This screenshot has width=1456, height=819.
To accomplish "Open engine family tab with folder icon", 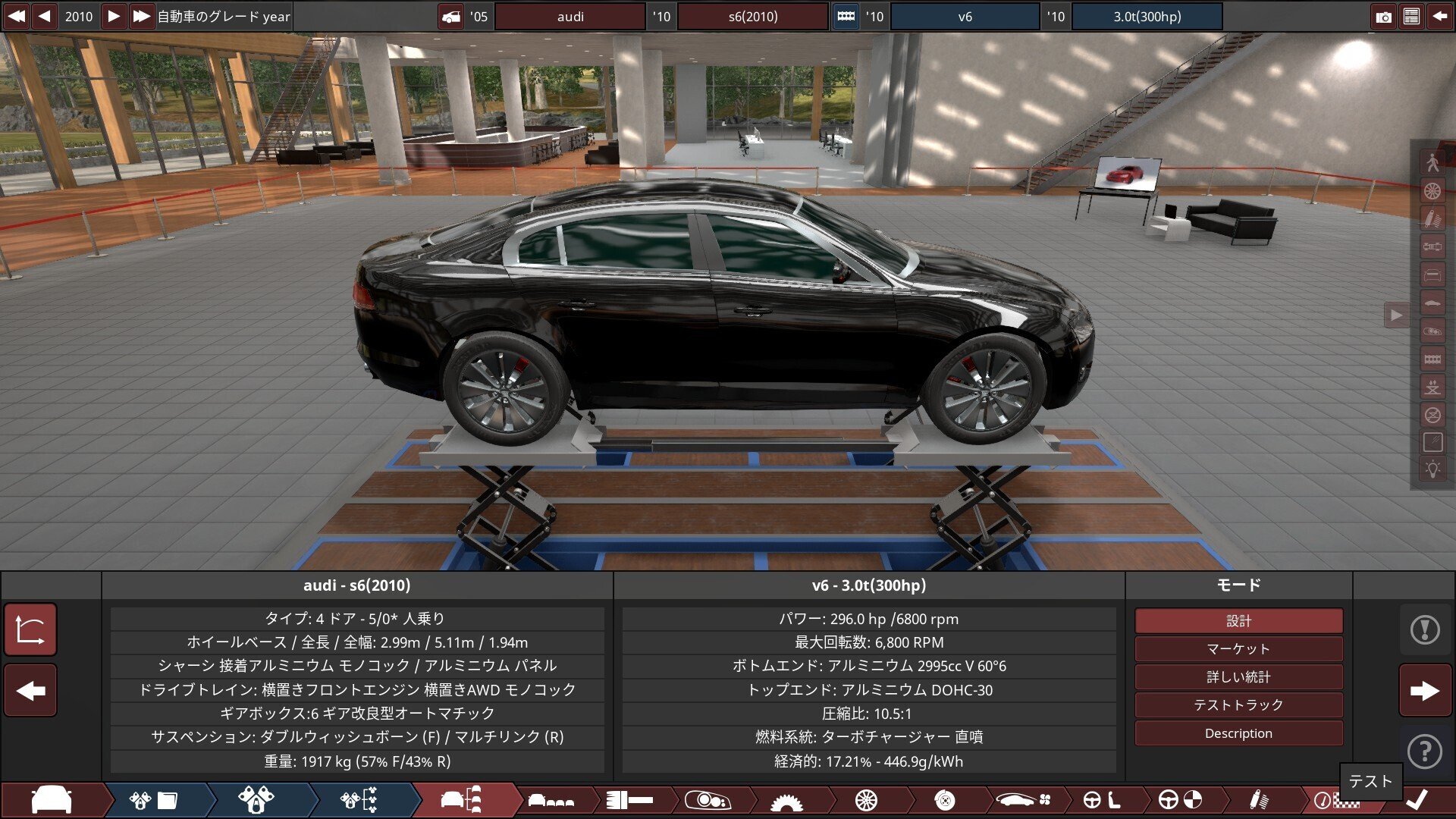I will [x=153, y=800].
